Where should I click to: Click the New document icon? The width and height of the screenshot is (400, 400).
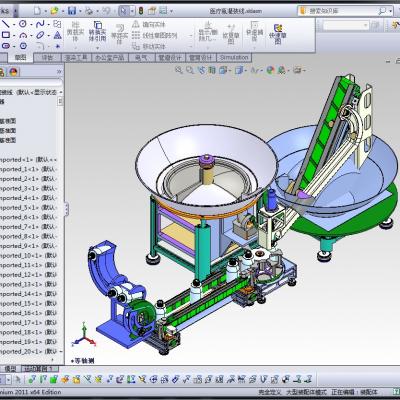(37, 11)
